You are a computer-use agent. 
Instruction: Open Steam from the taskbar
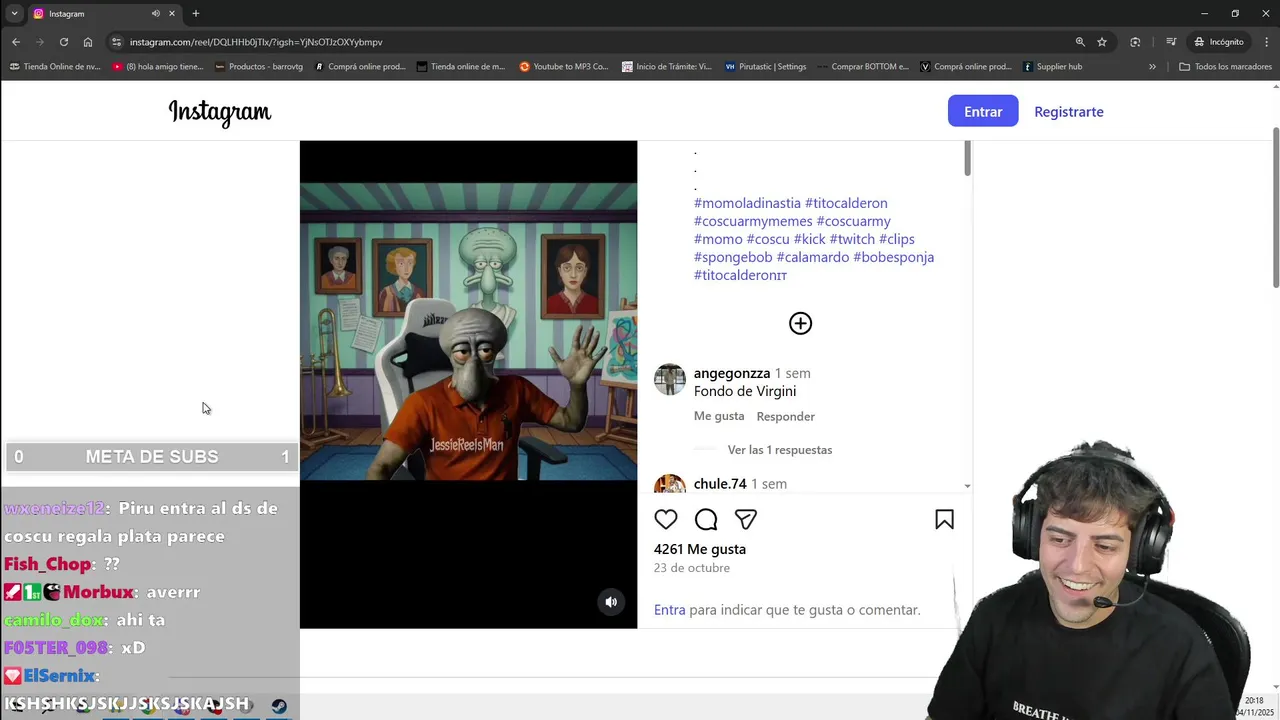(279, 706)
